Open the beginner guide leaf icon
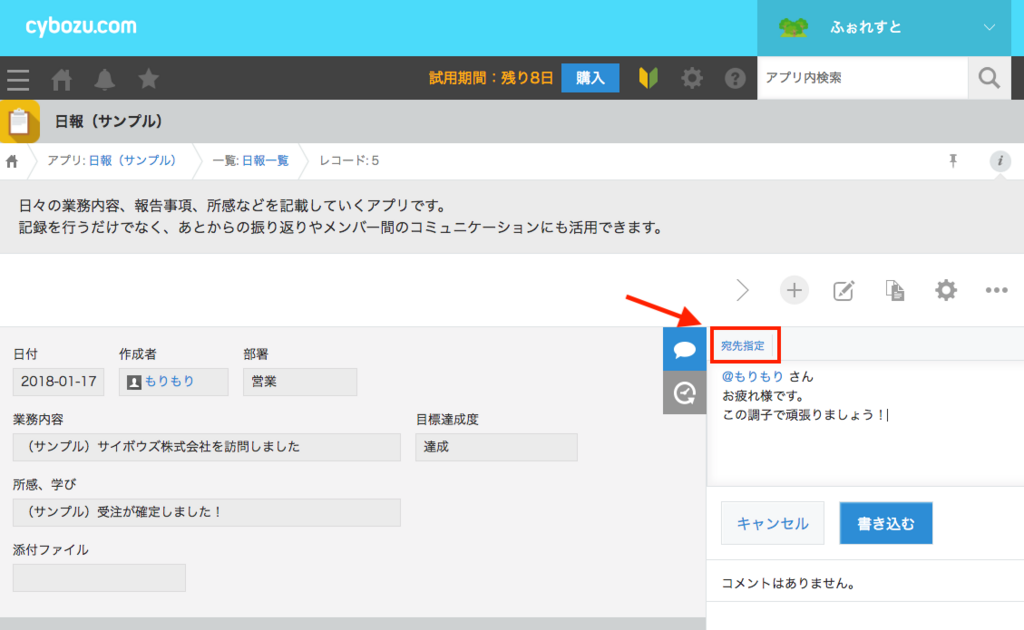The height and width of the screenshot is (630, 1024). 648,78
